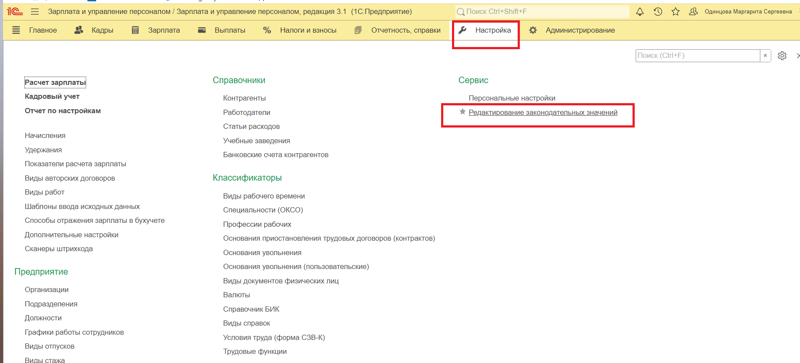This screenshot has width=800, height=363.
Task: Click into the global search Ctrl+Shift+F field
Action: 541,11
